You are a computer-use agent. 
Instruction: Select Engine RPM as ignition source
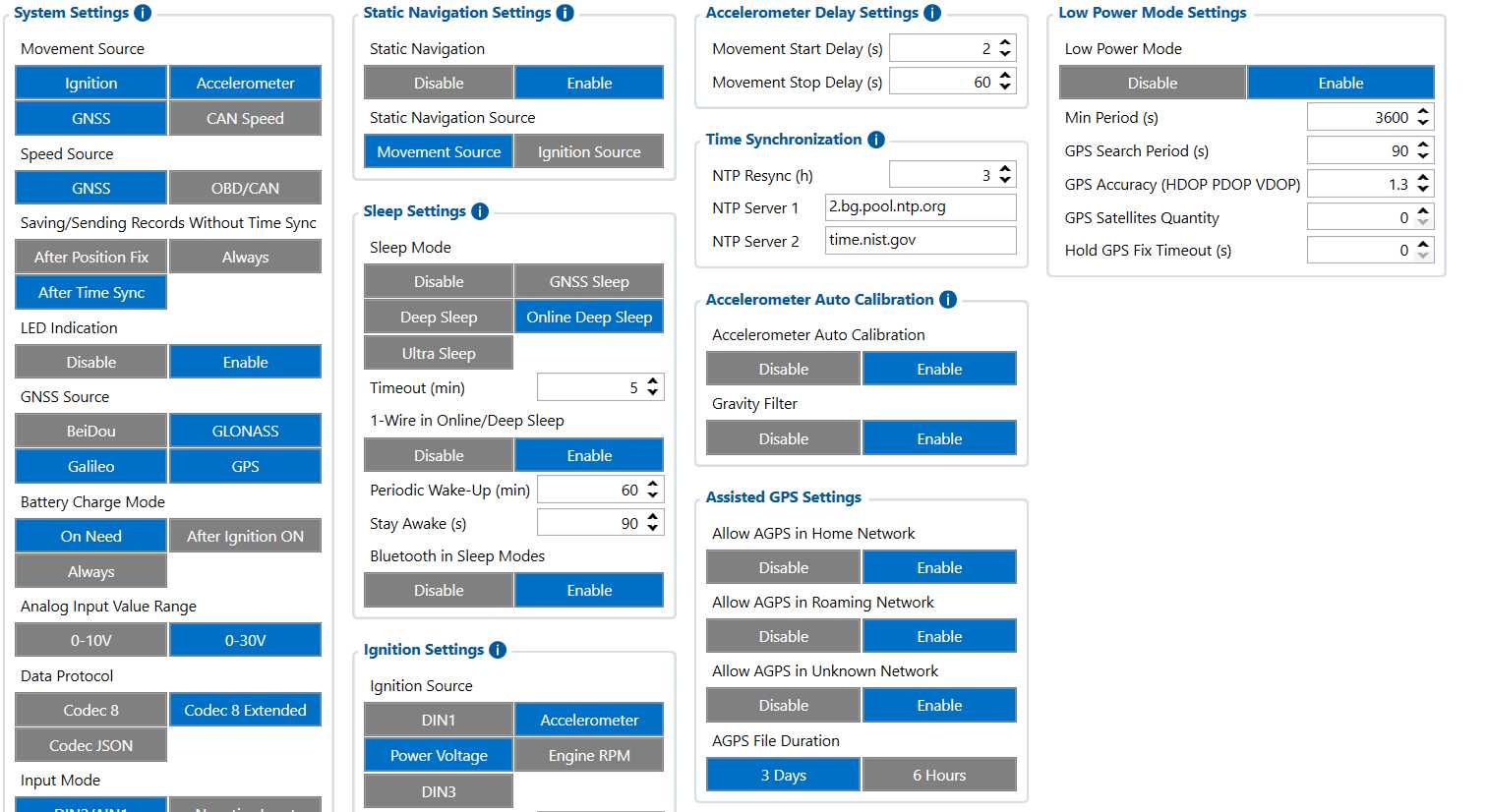(588, 755)
